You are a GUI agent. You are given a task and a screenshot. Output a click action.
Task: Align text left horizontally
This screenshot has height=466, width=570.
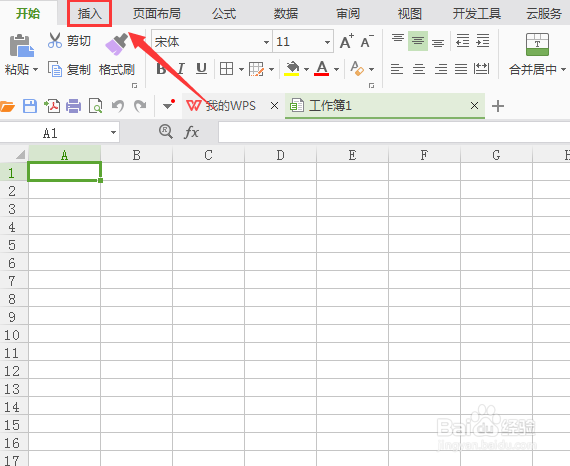(x=397, y=69)
